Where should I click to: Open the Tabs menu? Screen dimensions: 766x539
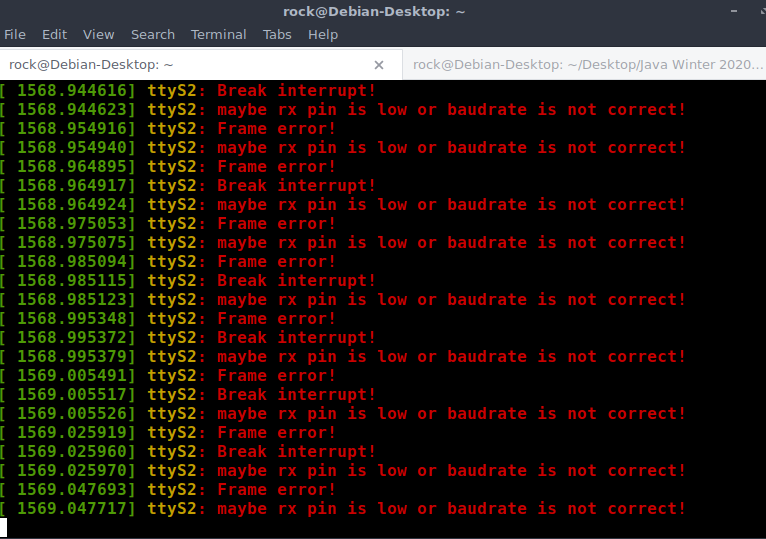tap(277, 34)
